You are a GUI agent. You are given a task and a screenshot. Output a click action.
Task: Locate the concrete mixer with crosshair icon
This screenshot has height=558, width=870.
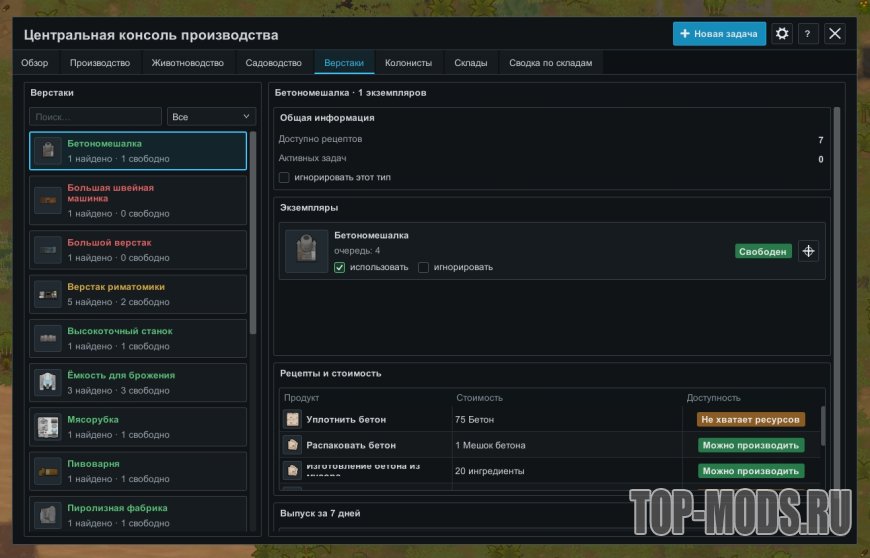coord(808,251)
